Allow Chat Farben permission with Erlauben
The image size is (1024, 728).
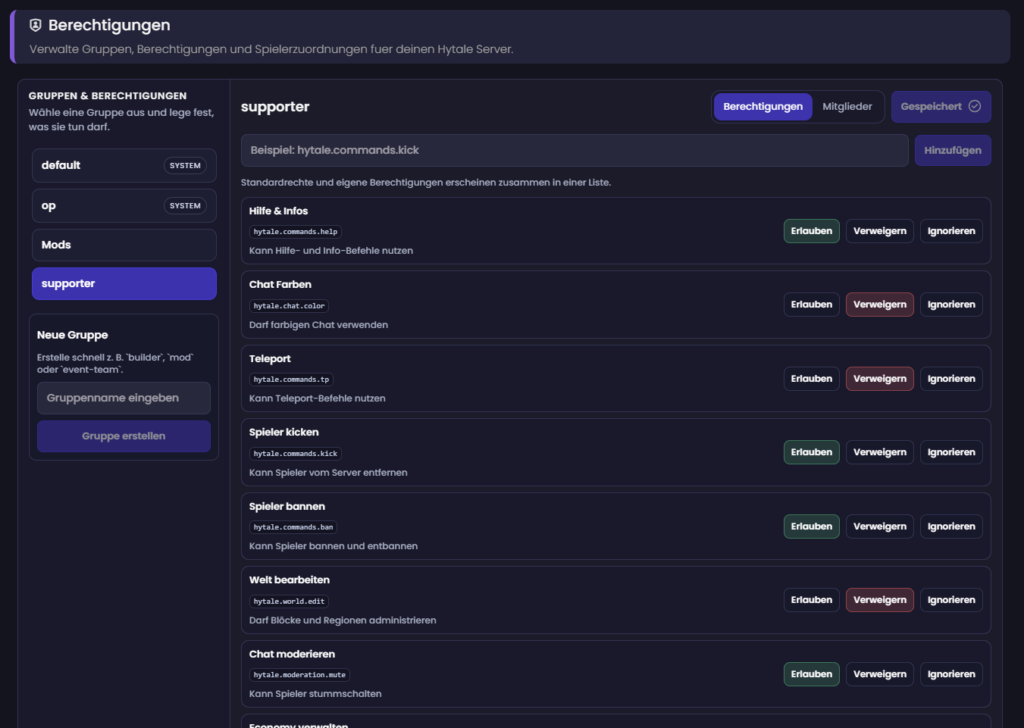click(x=811, y=304)
